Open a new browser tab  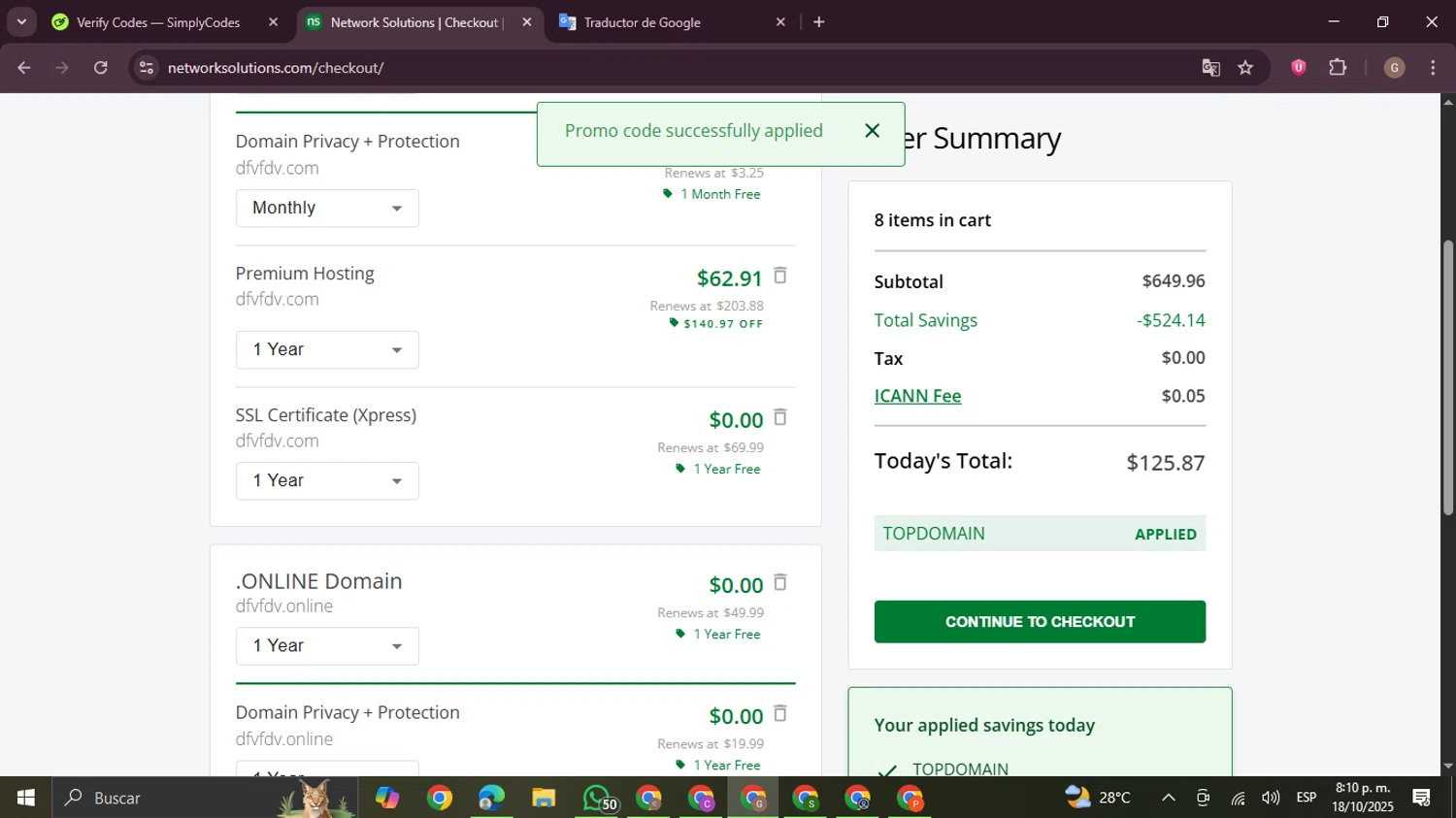pos(819,22)
